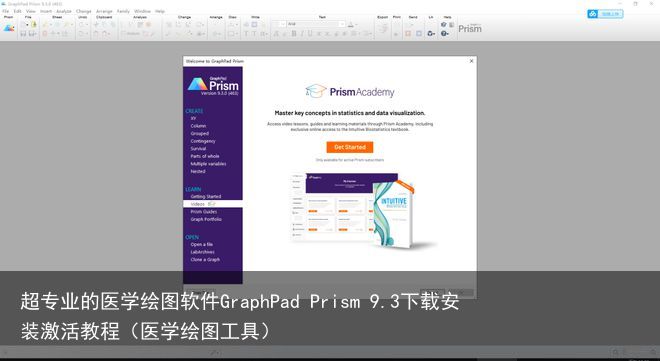Viewport: 660px width, 361px height.
Task: Click the LabArchives toolbar icon
Action: pyautogui.click(x=431, y=33)
